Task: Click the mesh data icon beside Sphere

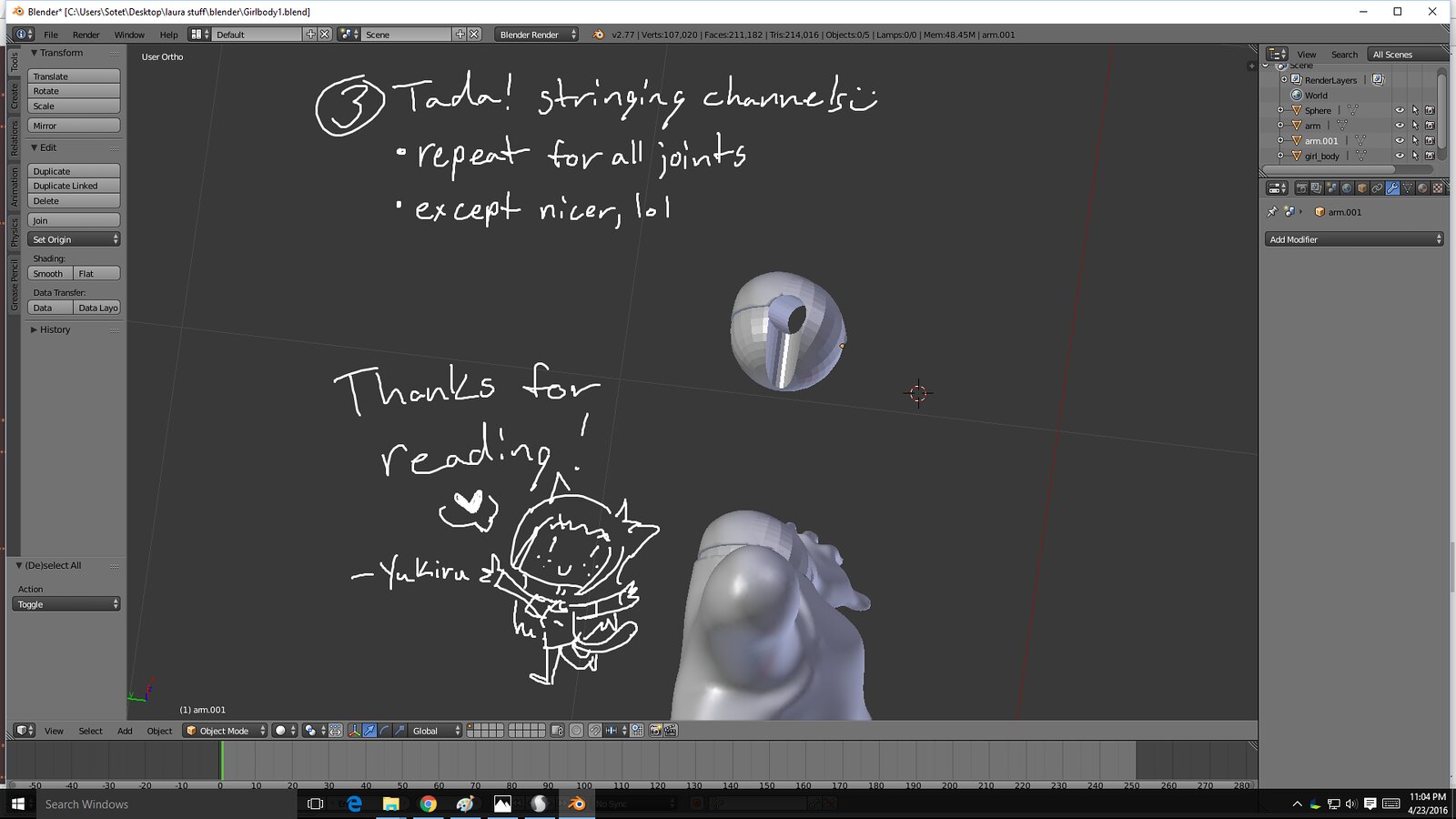Action: (1352, 110)
